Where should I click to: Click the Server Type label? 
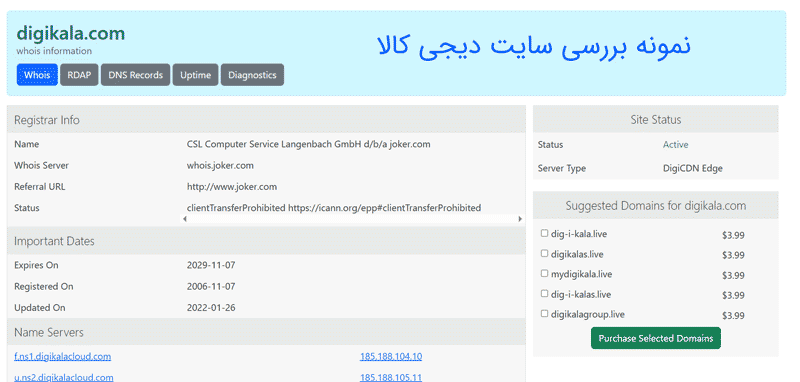pos(562,168)
